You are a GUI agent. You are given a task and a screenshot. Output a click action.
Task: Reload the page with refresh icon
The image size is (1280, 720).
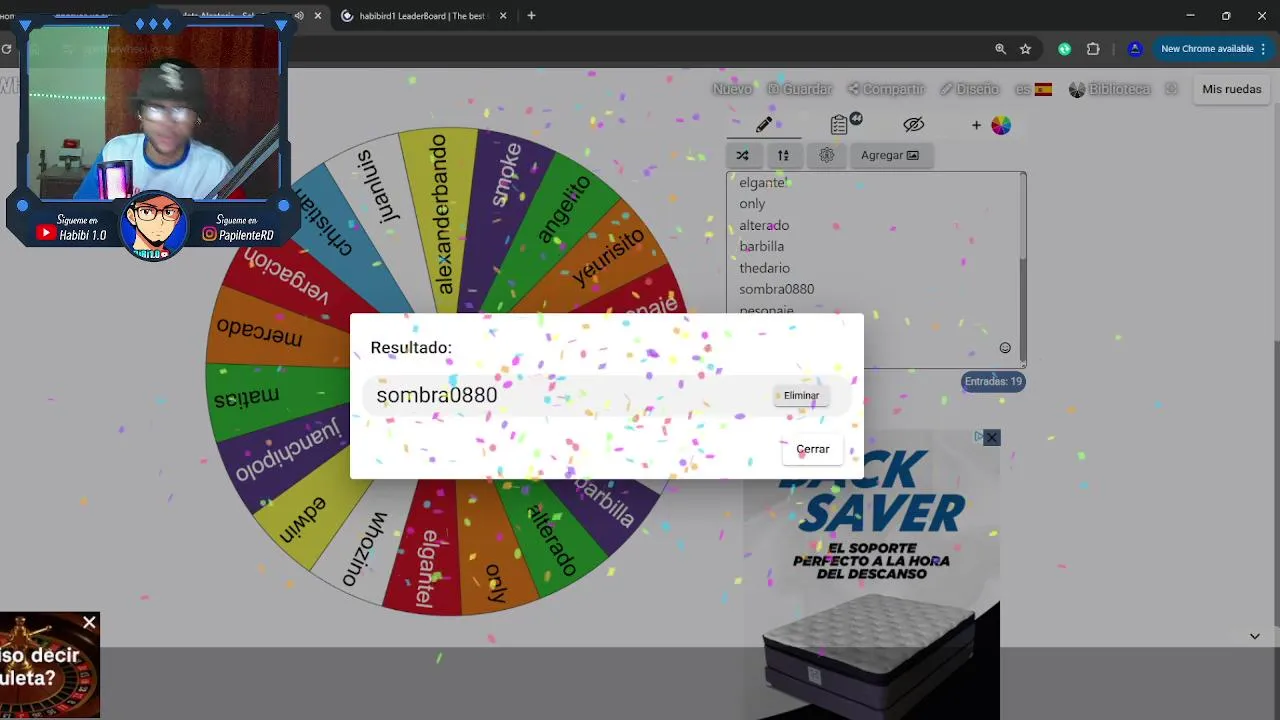click(7, 49)
